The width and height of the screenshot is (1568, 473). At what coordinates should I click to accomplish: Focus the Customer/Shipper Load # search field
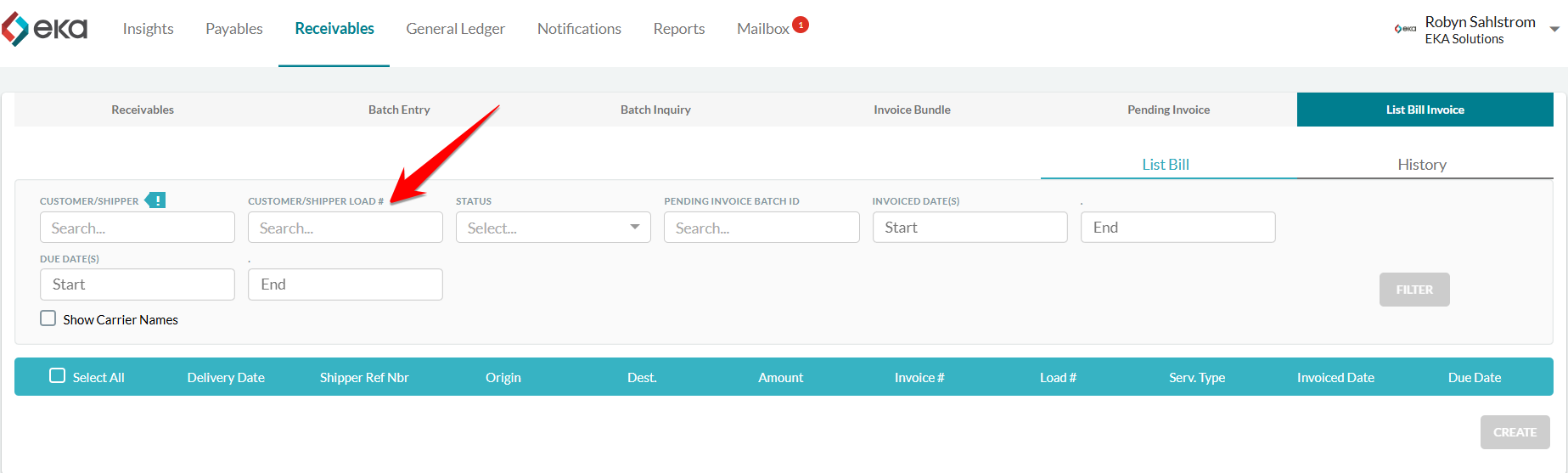point(346,228)
